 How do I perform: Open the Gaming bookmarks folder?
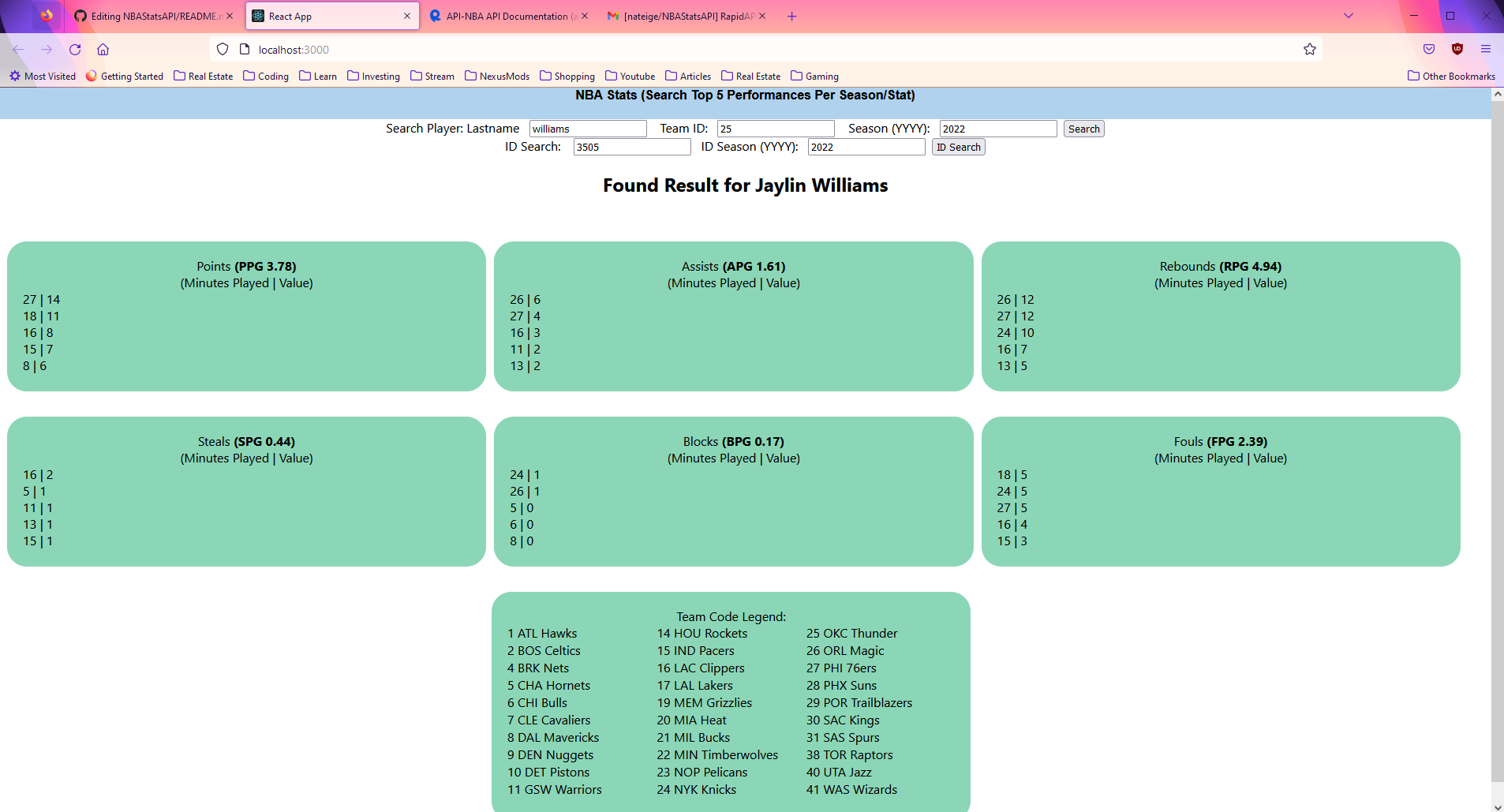point(814,76)
